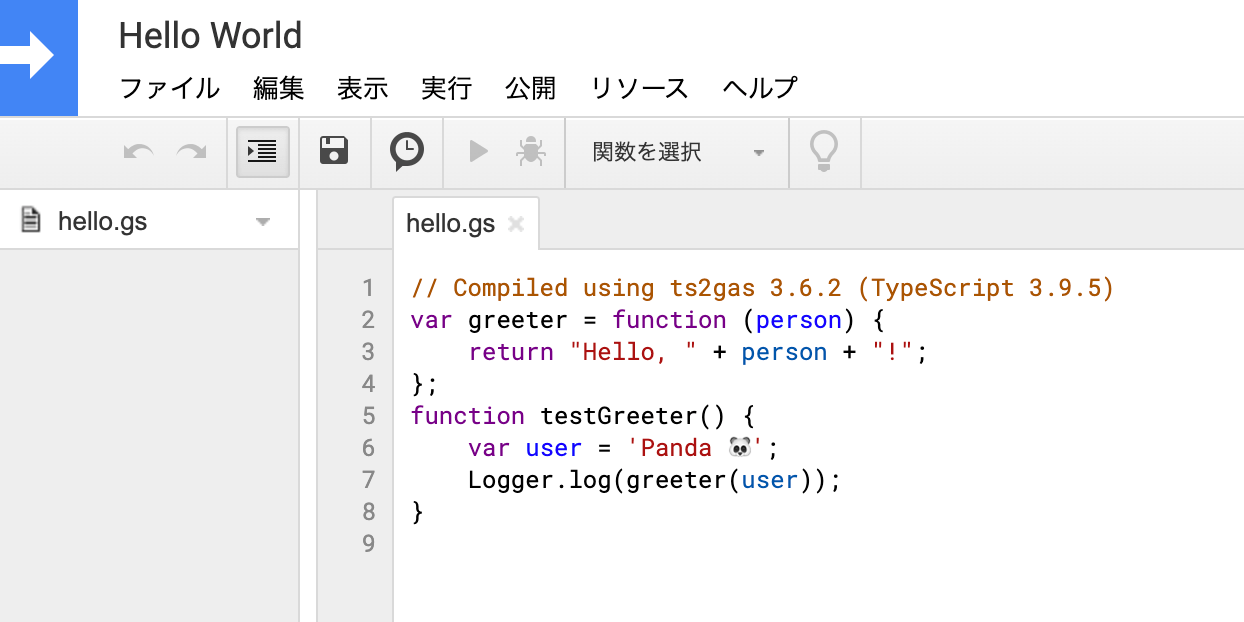The image size is (1244, 622).
Task: Open the 表示 menu
Action: pyautogui.click(x=363, y=88)
